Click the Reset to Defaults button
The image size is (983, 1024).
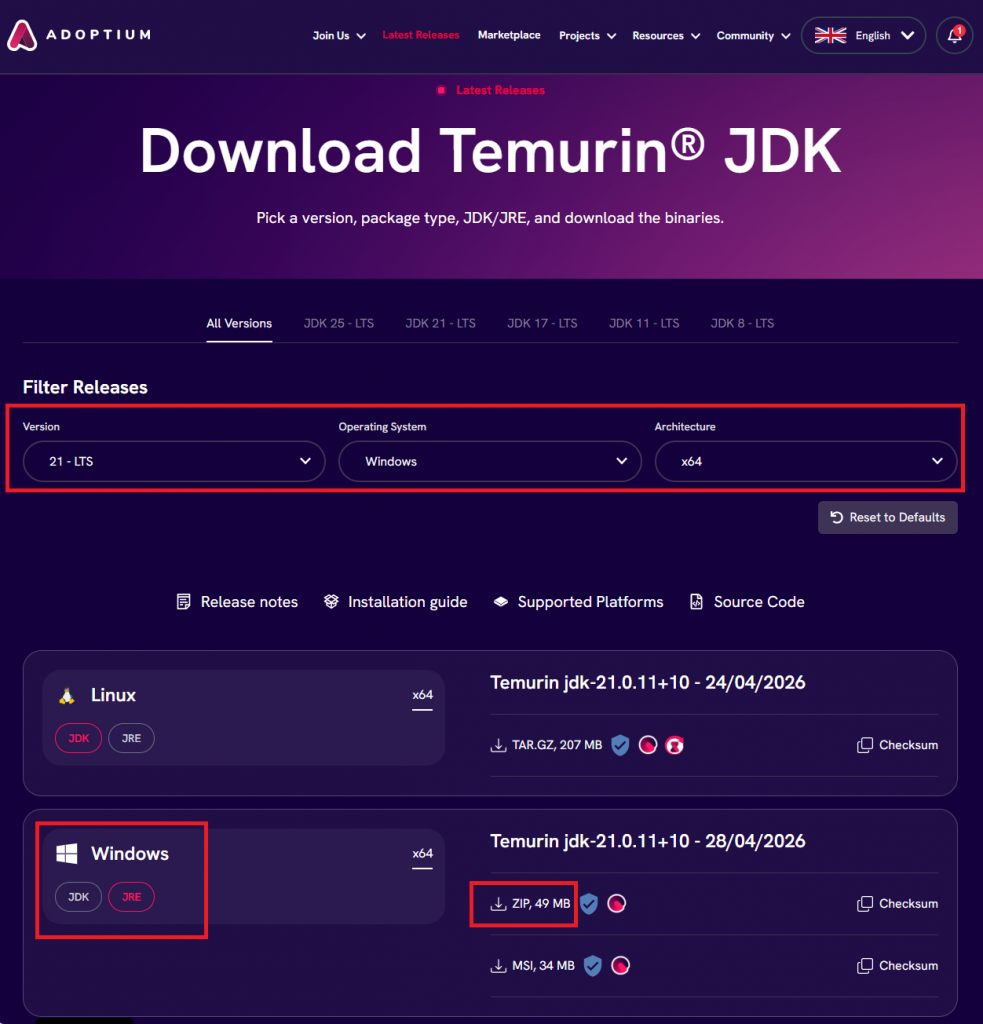(x=888, y=517)
